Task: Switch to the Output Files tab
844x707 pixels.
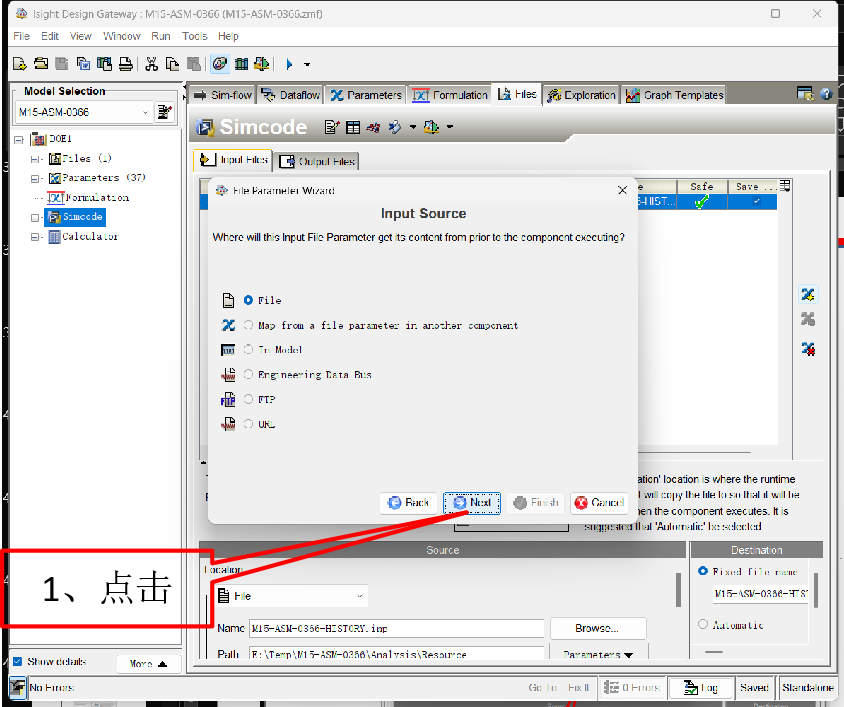Action: coord(317,161)
